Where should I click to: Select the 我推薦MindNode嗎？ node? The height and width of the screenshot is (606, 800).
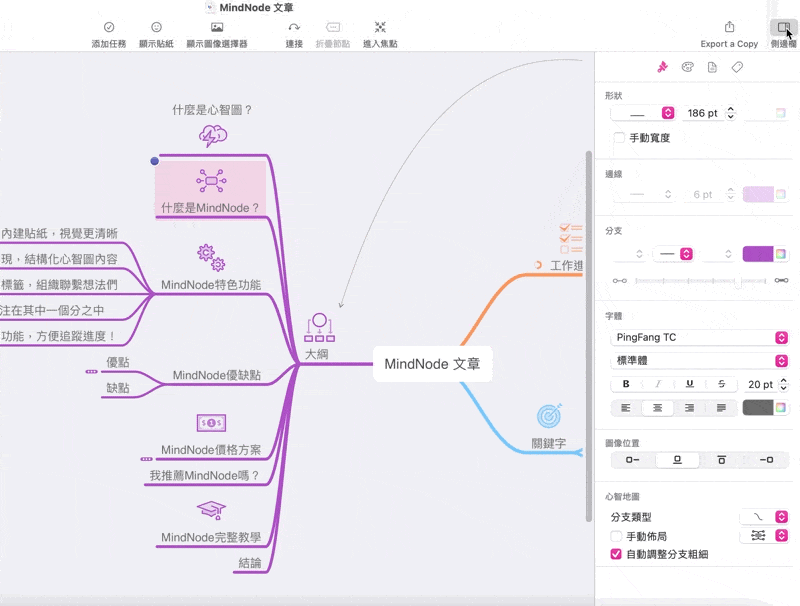point(204,475)
